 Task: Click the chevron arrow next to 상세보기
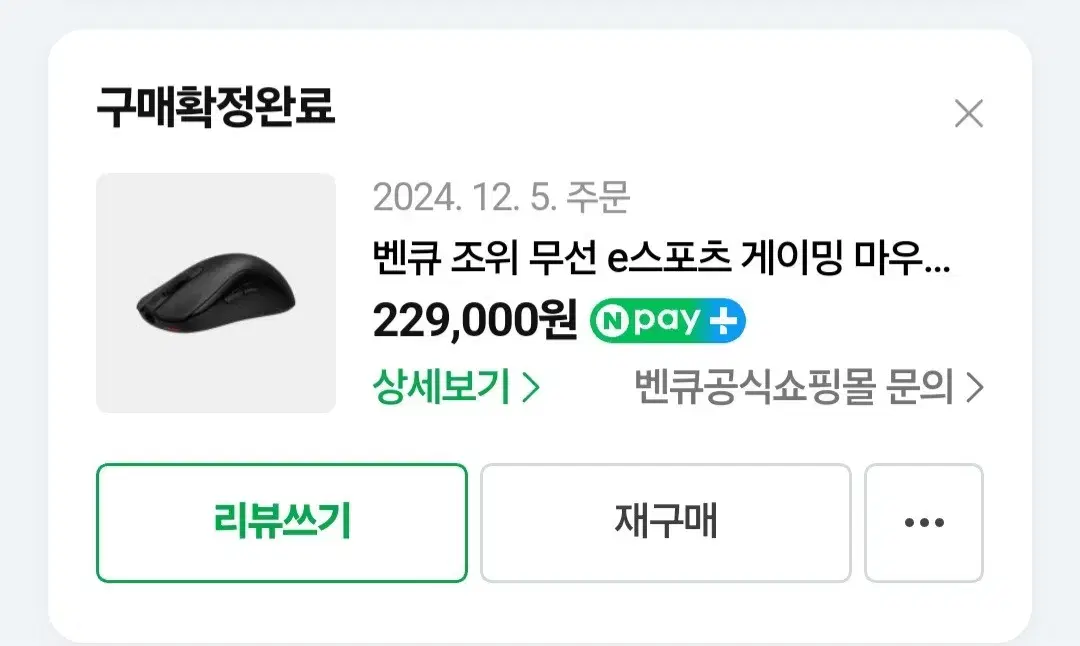pos(531,388)
